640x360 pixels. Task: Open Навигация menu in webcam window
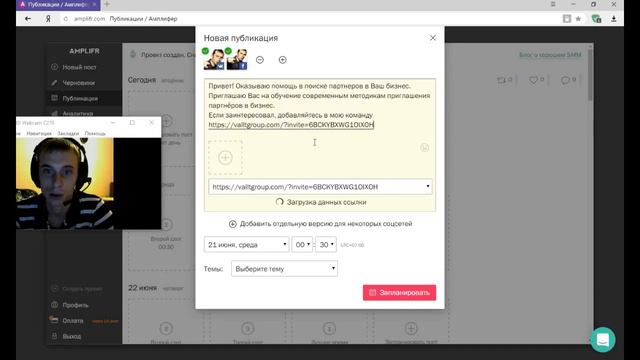point(39,133)
